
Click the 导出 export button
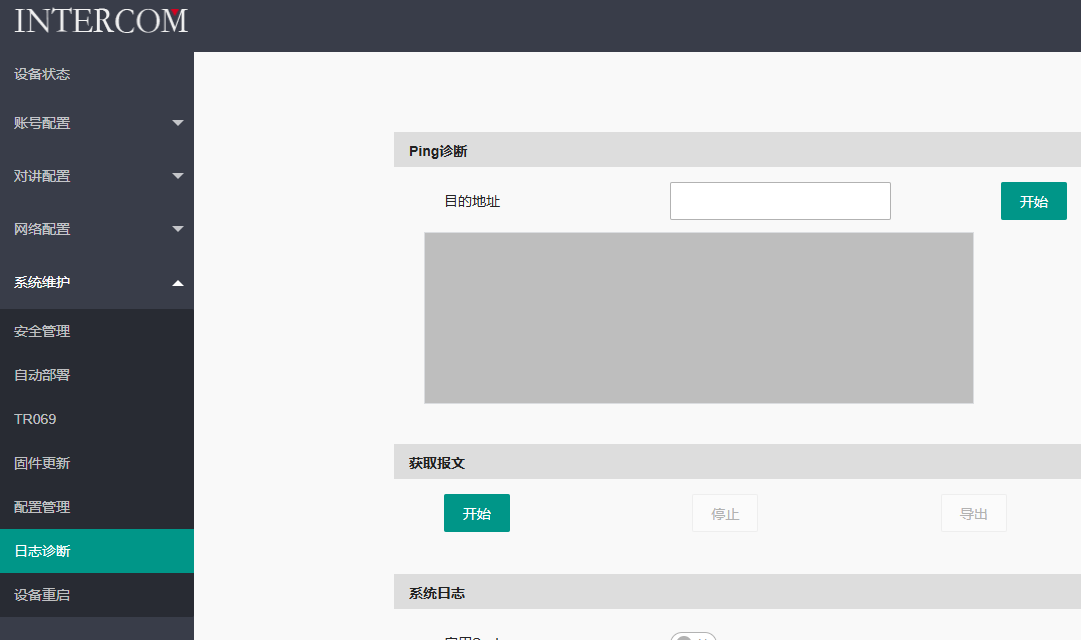pos(973,513)
